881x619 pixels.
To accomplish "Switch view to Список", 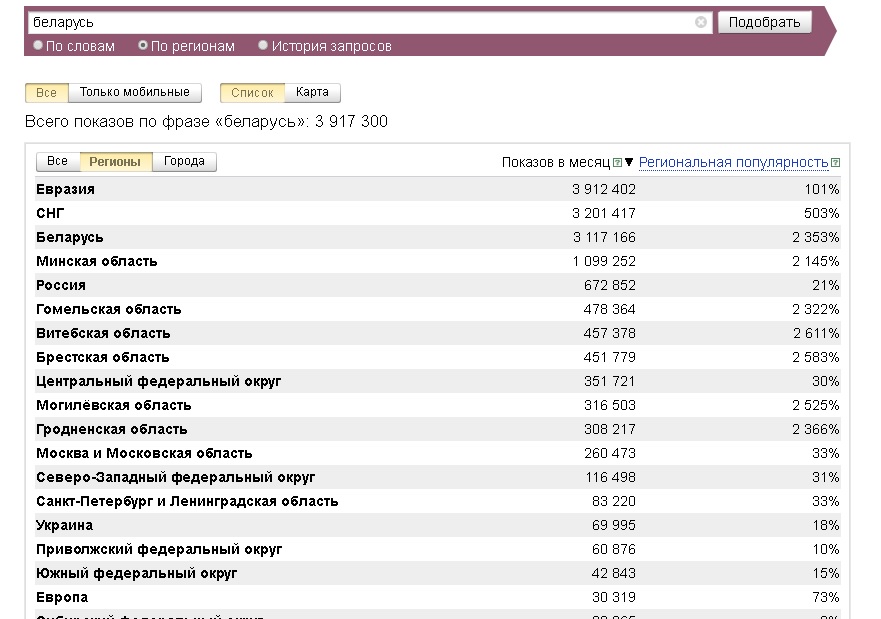I will [x=252, y=92].
